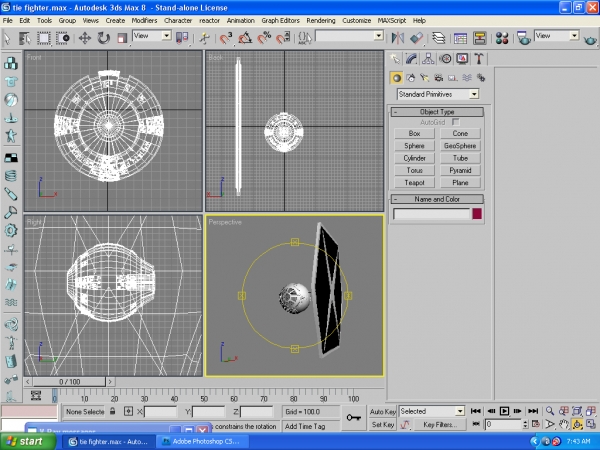Select the Helpers category icon
The height and width of the screenshot is (450, 600).
[x=453, y=78]
